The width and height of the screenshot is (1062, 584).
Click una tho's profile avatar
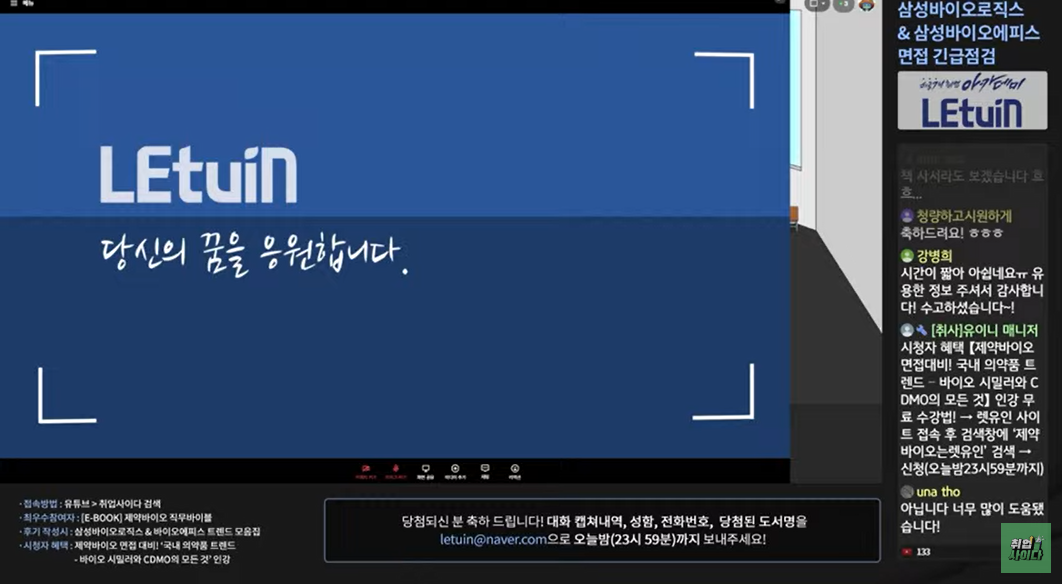907,492
